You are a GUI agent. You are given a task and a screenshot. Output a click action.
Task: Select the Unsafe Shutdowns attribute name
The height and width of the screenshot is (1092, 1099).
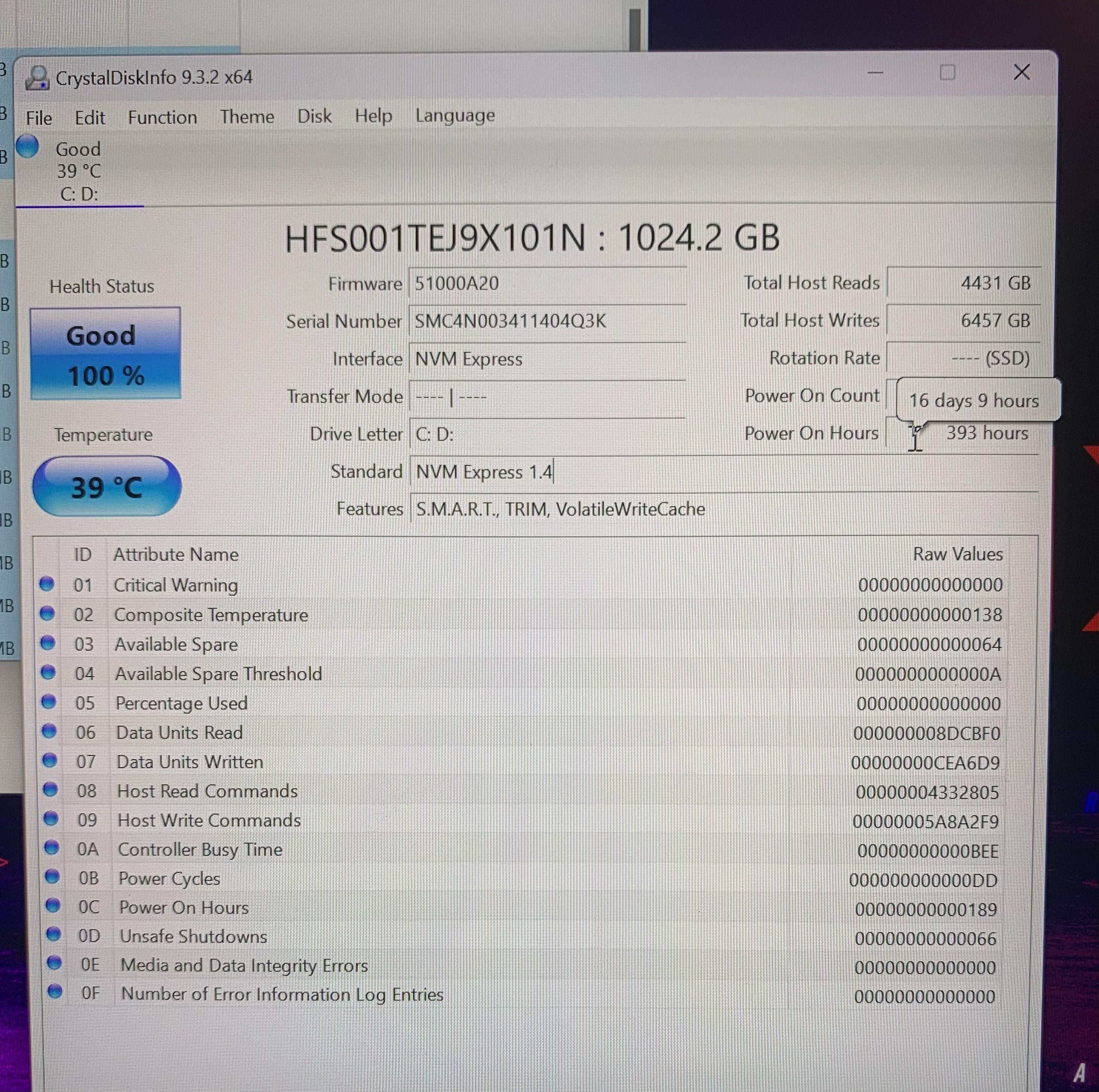pos(193,937)
